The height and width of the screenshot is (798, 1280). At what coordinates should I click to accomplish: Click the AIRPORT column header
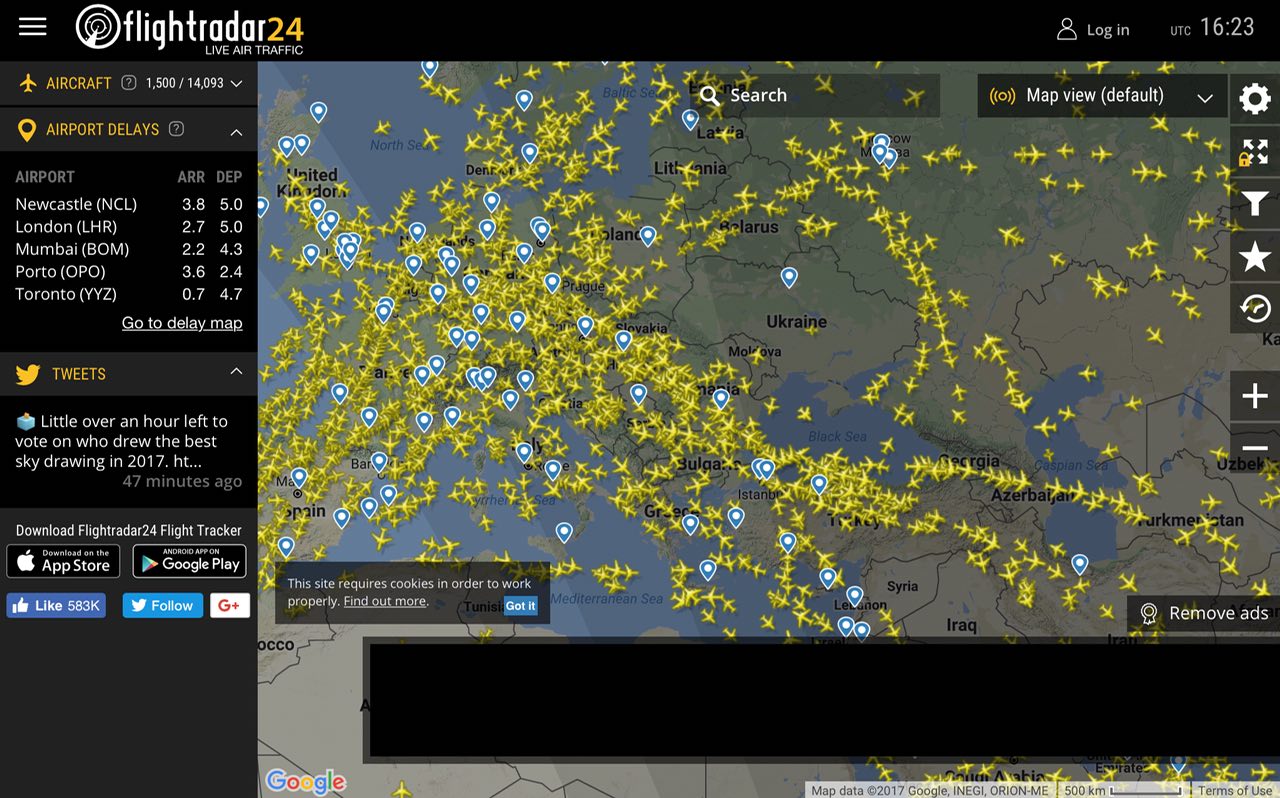pyautogui.click(x=45, y=177)
